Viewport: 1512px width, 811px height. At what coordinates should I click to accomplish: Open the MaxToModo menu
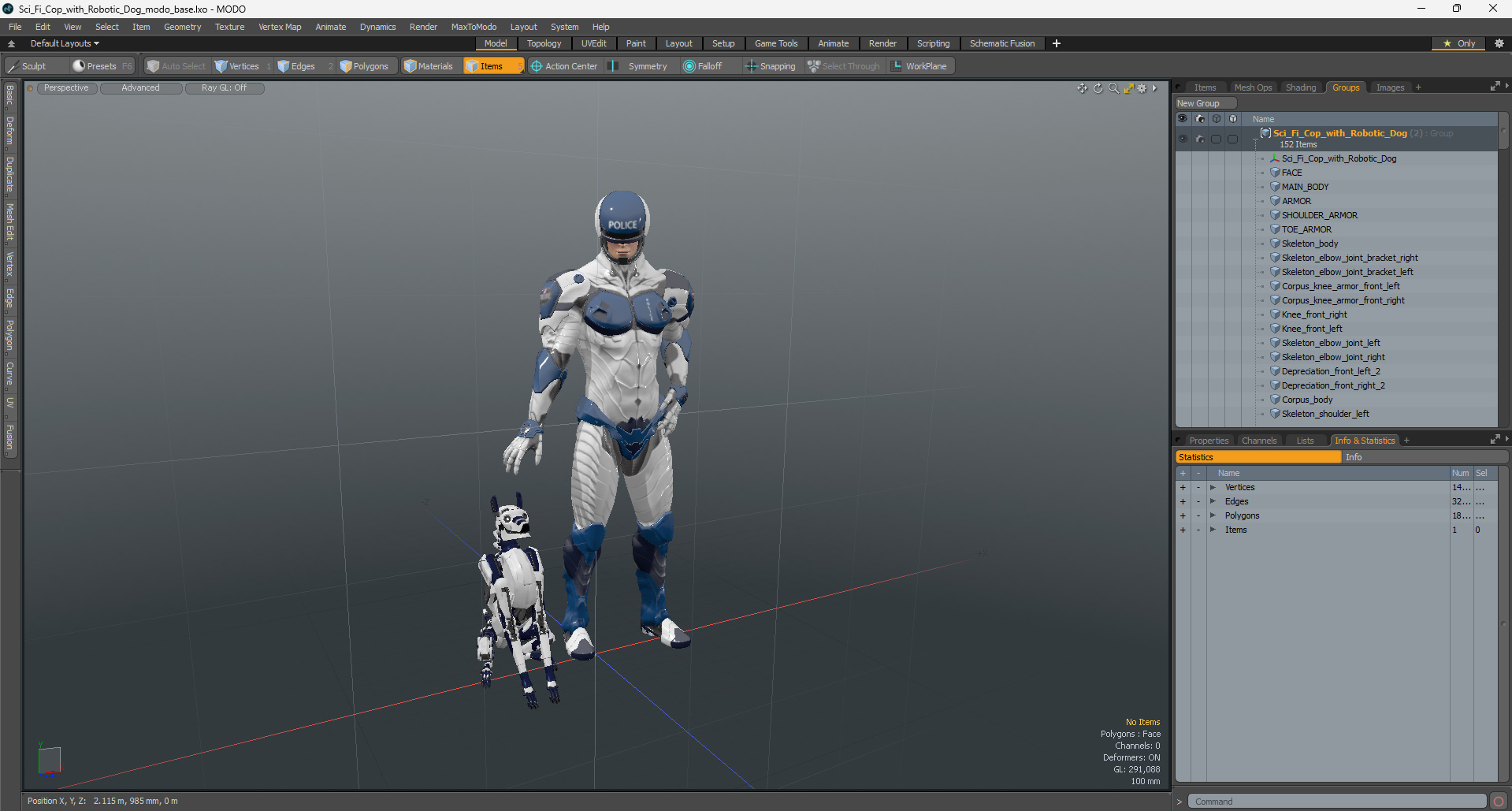474,27
